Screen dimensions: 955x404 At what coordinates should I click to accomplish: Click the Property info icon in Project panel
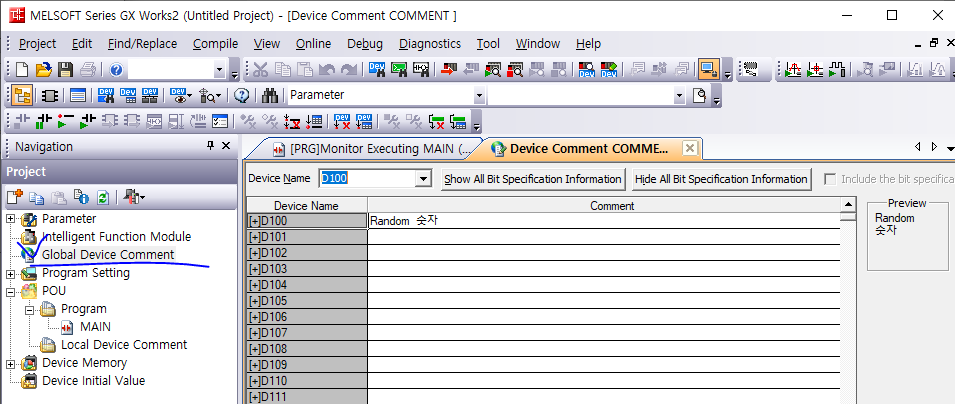pos(81,197)
